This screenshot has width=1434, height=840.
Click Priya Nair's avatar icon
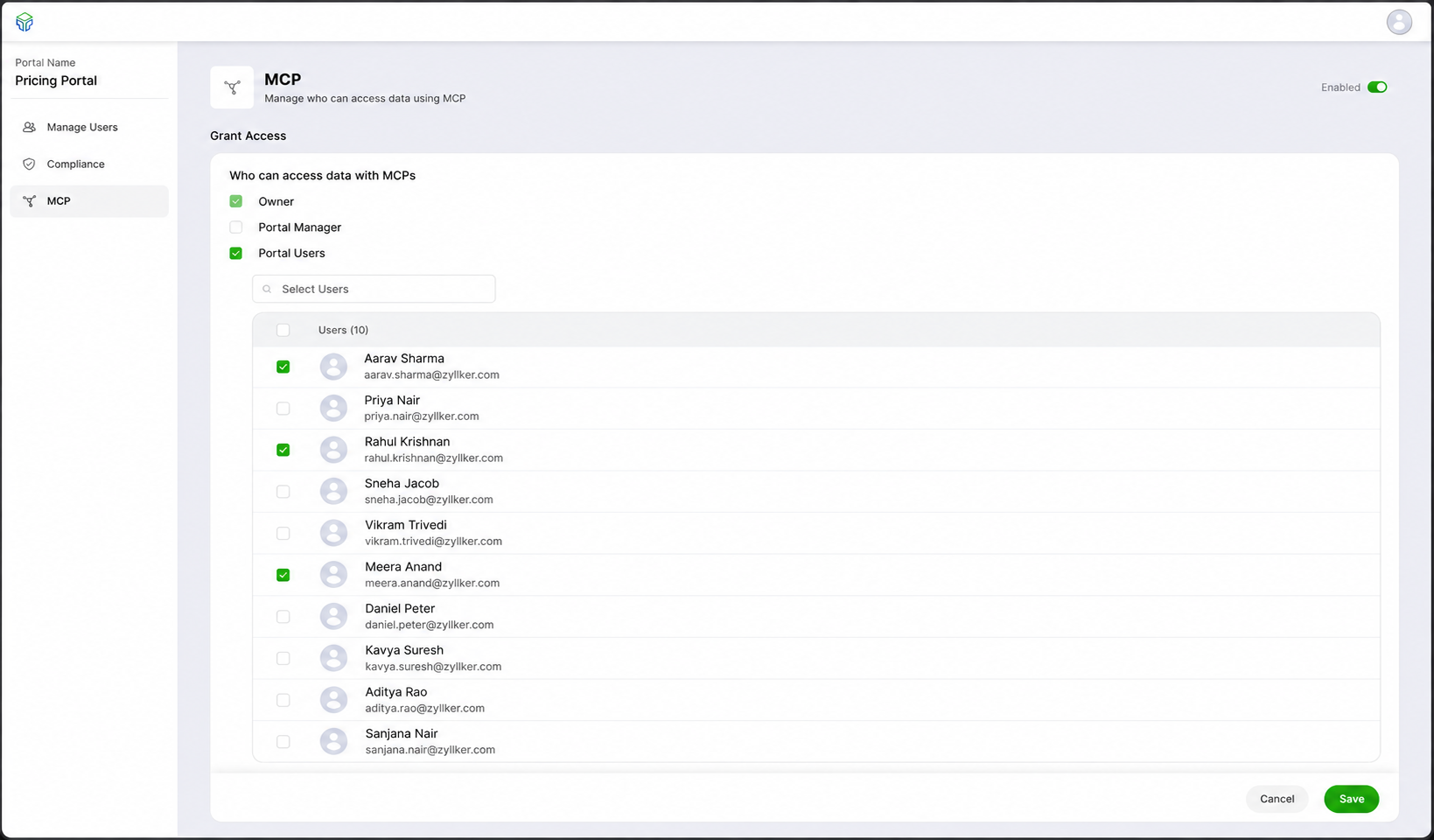click(x=333, y=408)
